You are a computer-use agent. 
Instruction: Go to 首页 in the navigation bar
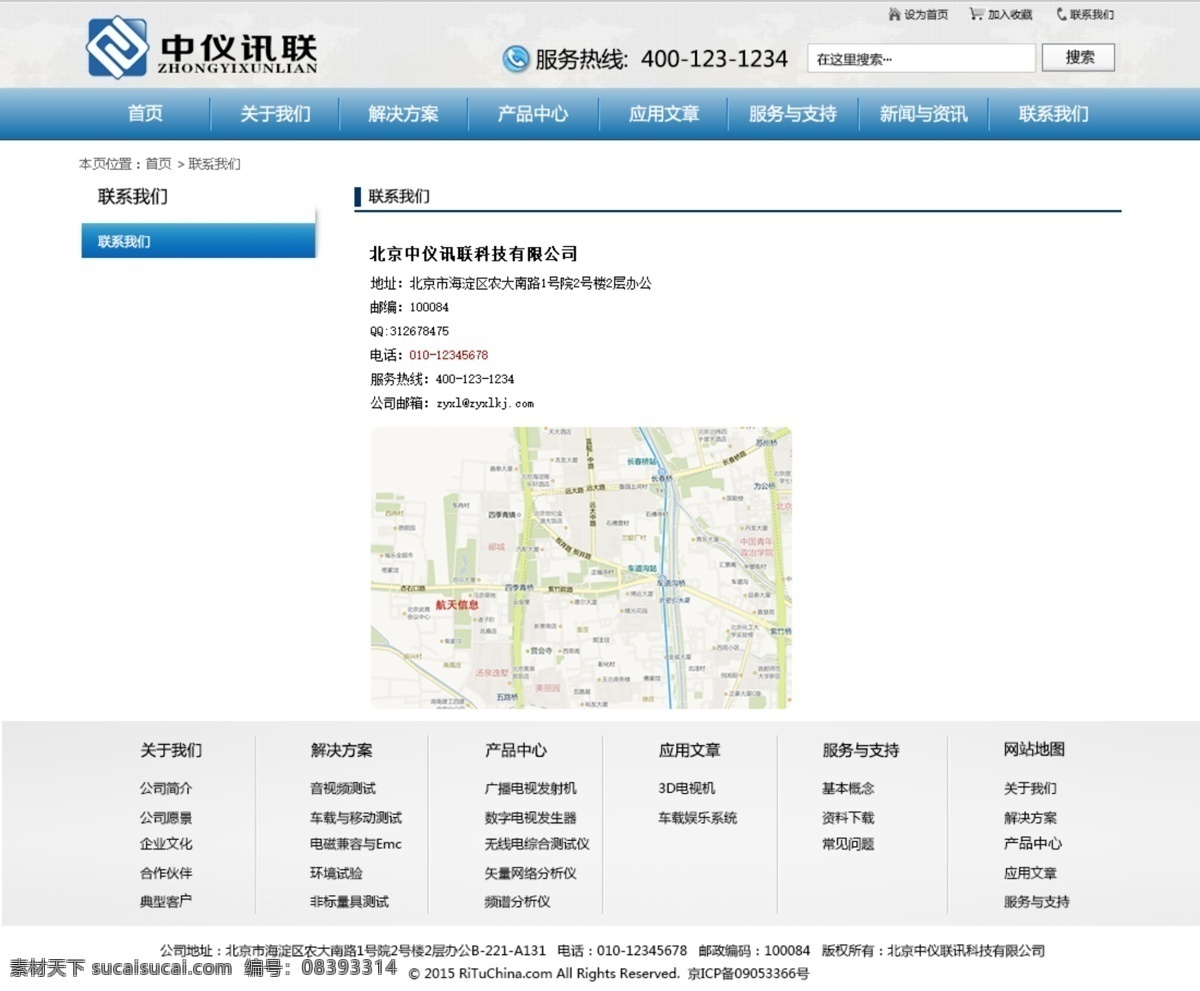pos(145,114)
